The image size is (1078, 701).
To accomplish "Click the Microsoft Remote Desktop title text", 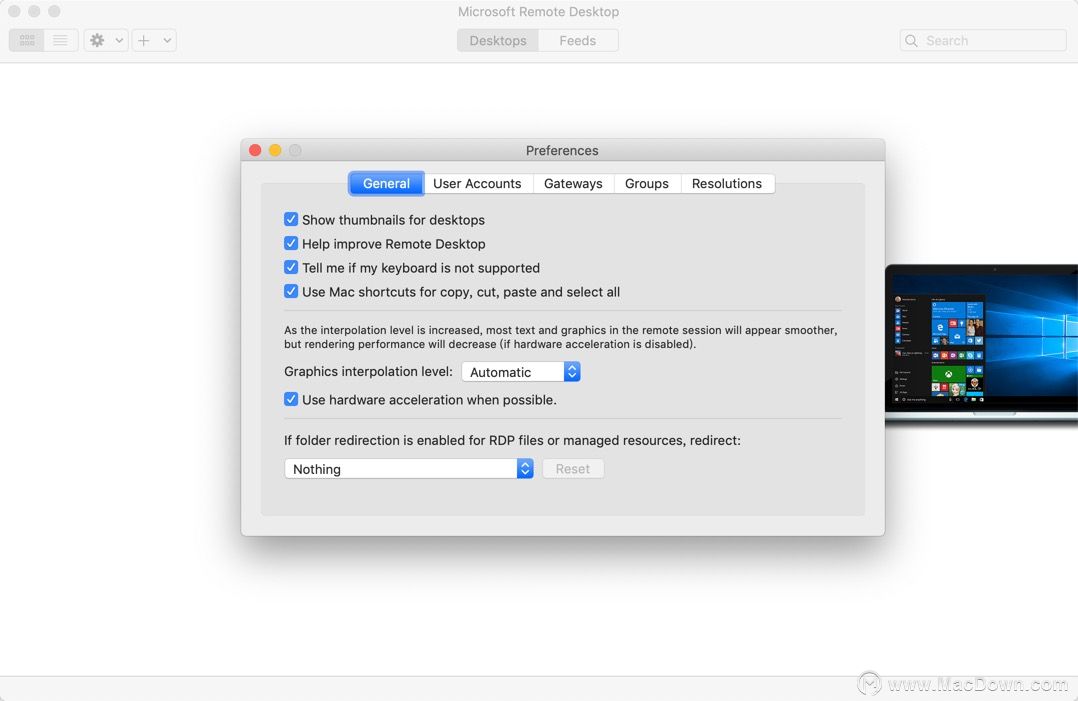I will coord(538,12).
